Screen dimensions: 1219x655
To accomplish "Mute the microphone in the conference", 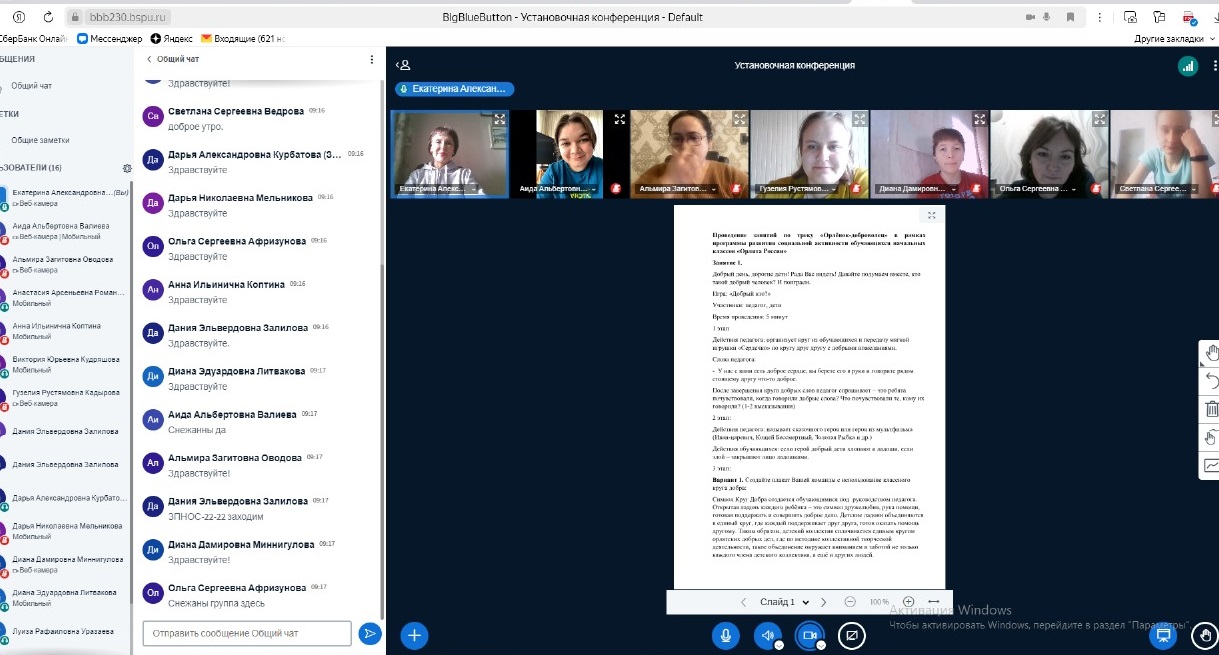I will pos(725,634).
